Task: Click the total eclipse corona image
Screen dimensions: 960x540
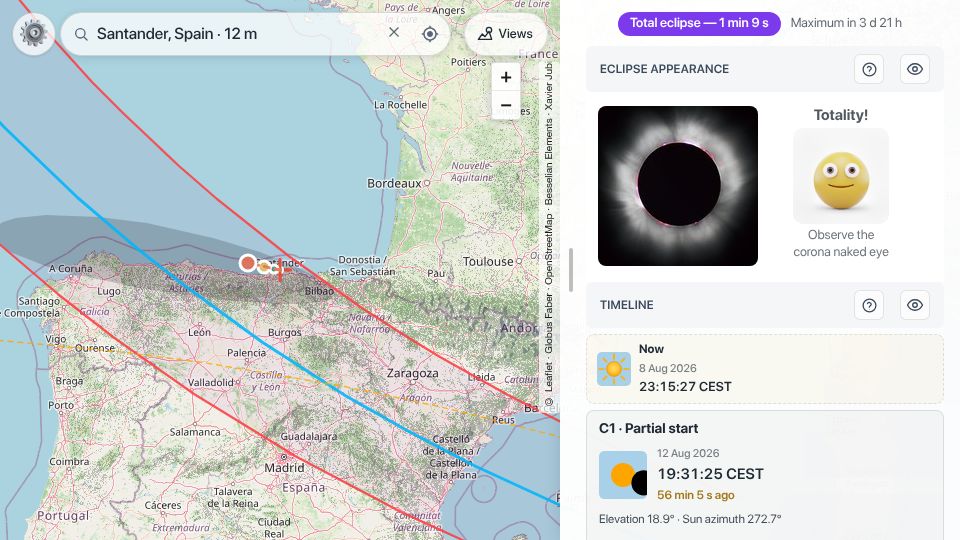Action: click(678, 186)
